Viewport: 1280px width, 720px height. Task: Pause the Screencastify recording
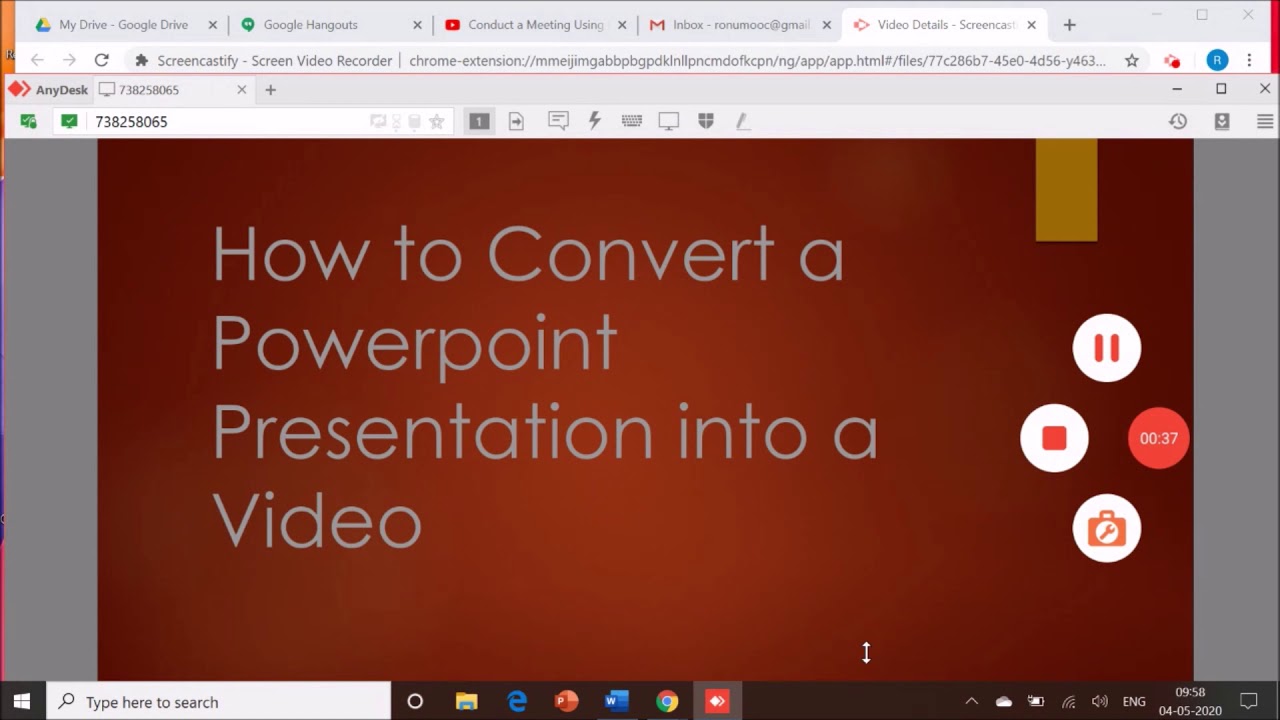pos(1107,348)
